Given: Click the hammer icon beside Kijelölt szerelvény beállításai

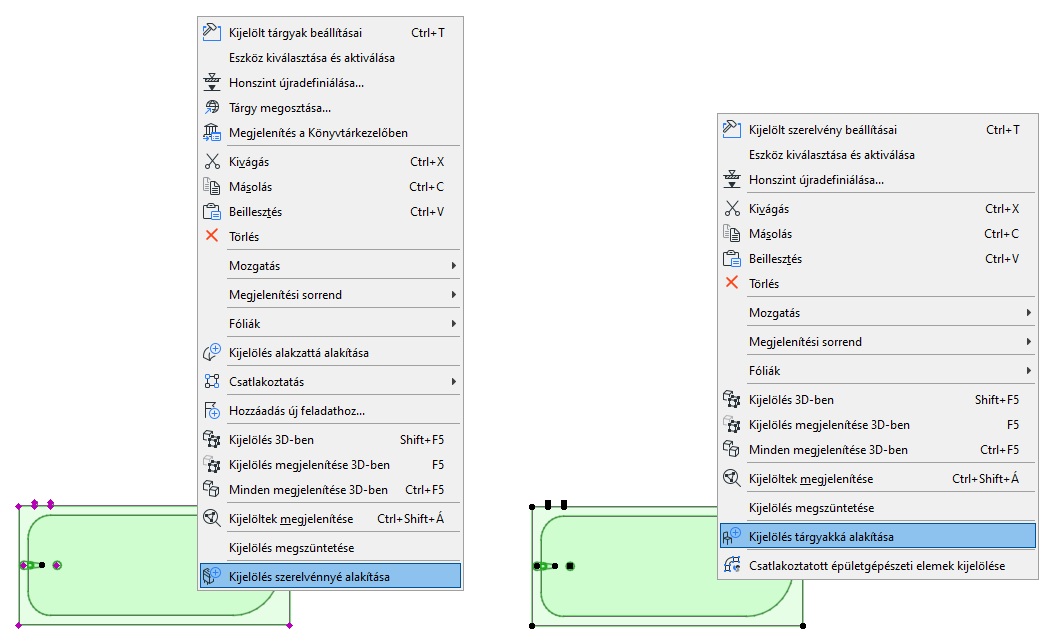Looking at the screenshot, I should pyautogui.click(x=731, y=129).
